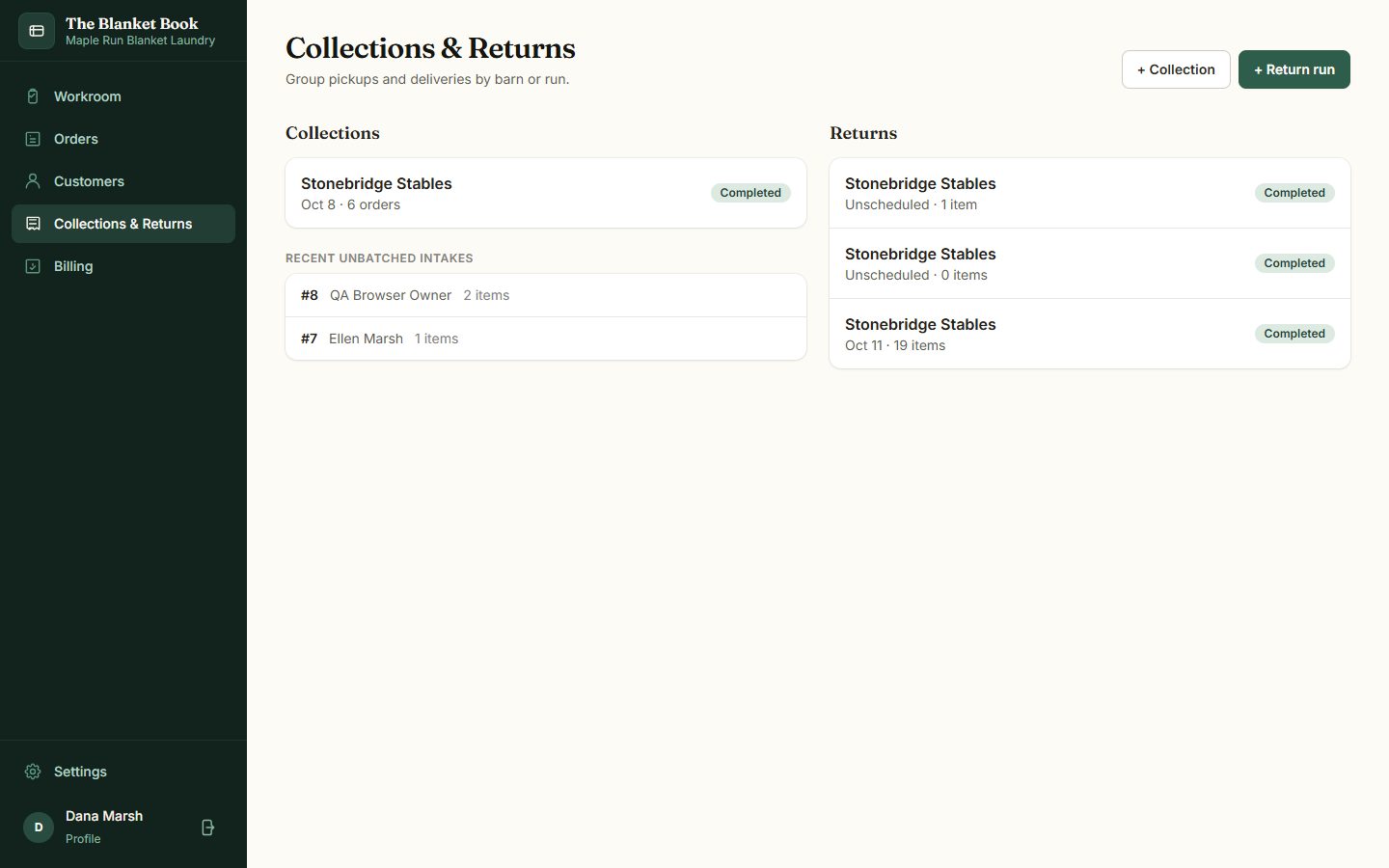
Task: Open Settings in the sidebar
Action: click(123, 772)
